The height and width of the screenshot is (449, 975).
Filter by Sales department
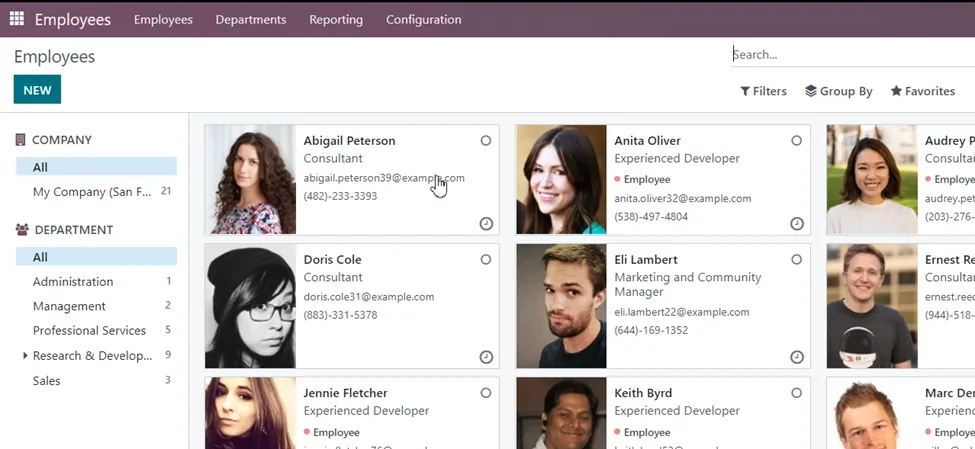pyautogui.click(x=96, y=381)
